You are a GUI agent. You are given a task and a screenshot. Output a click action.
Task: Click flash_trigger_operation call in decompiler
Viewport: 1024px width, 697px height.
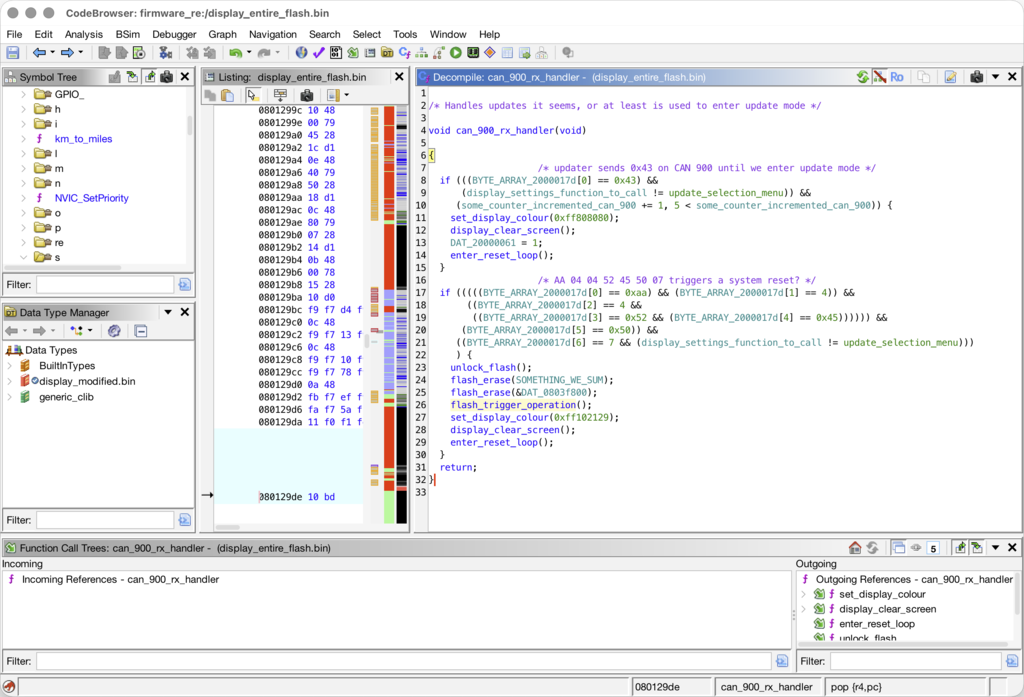click(513, 405)
